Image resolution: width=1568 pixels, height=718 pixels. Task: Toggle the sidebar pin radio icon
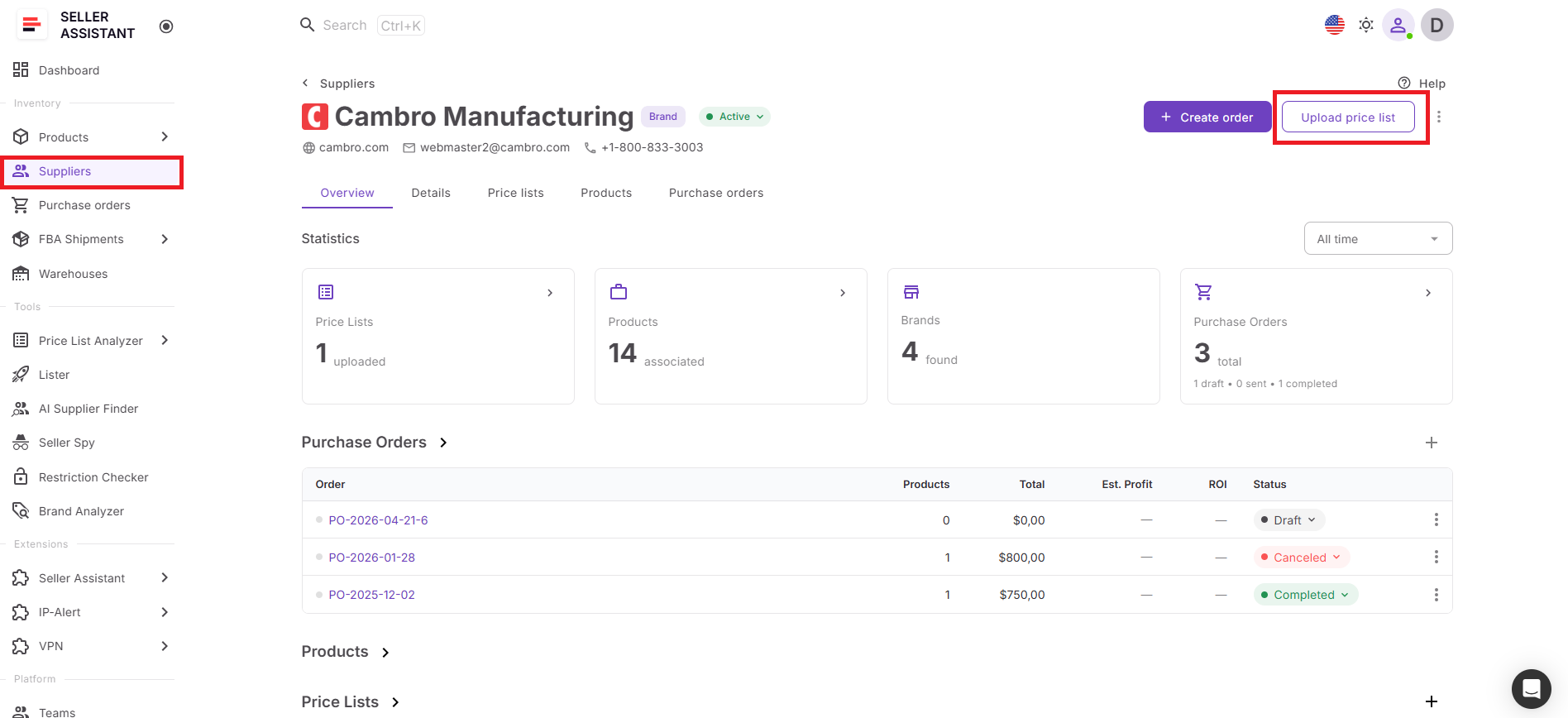click(x=166, y=26)
